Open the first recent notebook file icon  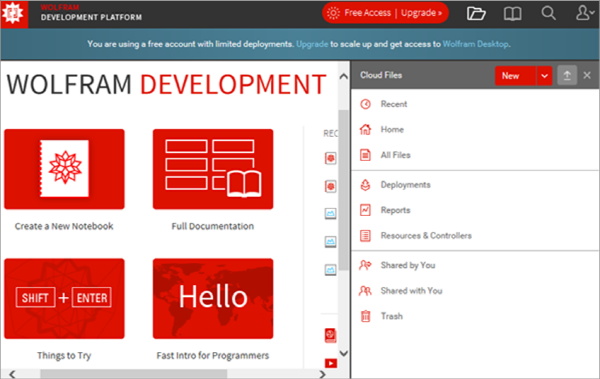pos(330,158)
